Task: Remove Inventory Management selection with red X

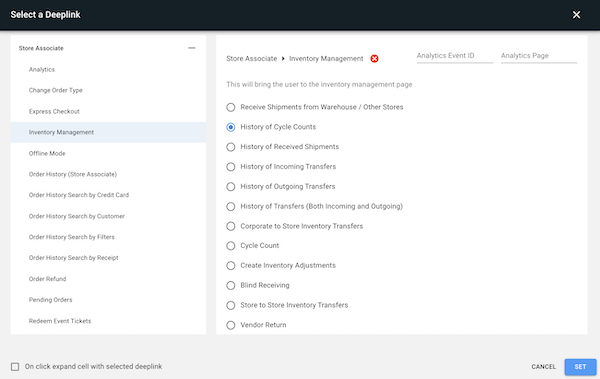Action: [x=374, y=59]
